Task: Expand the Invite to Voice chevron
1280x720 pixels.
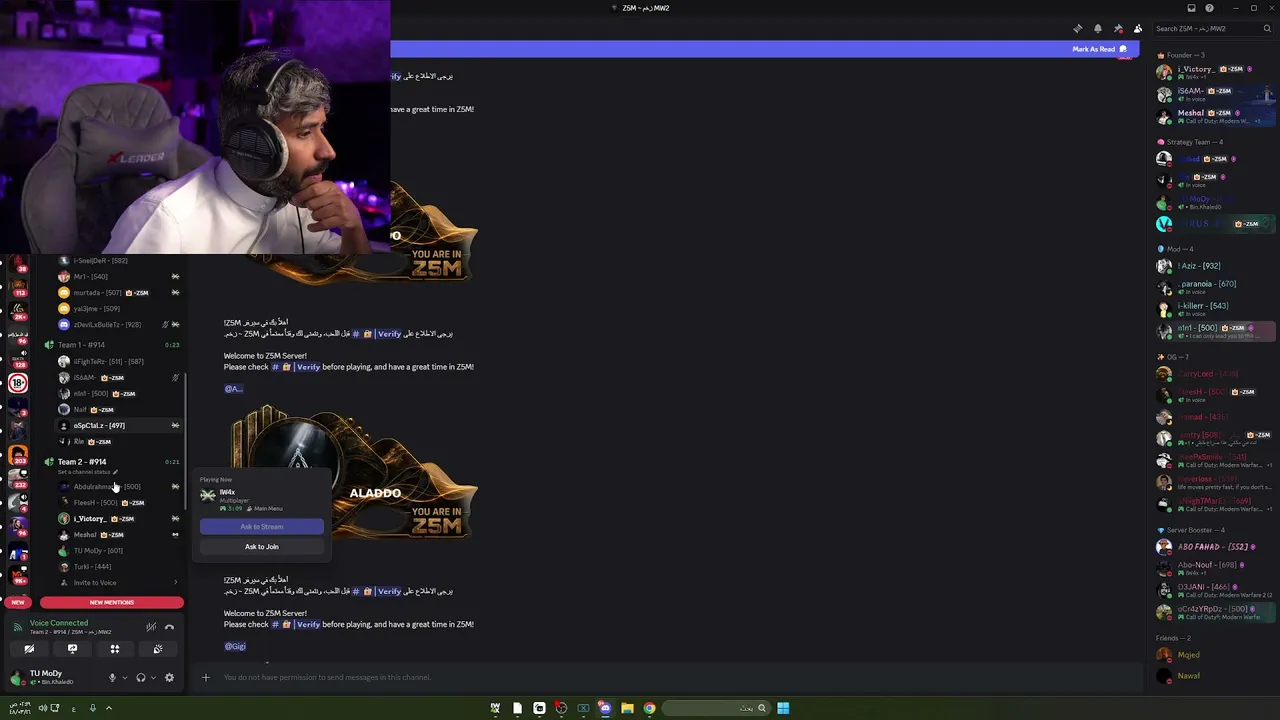Action: click(x=176, y=583)
